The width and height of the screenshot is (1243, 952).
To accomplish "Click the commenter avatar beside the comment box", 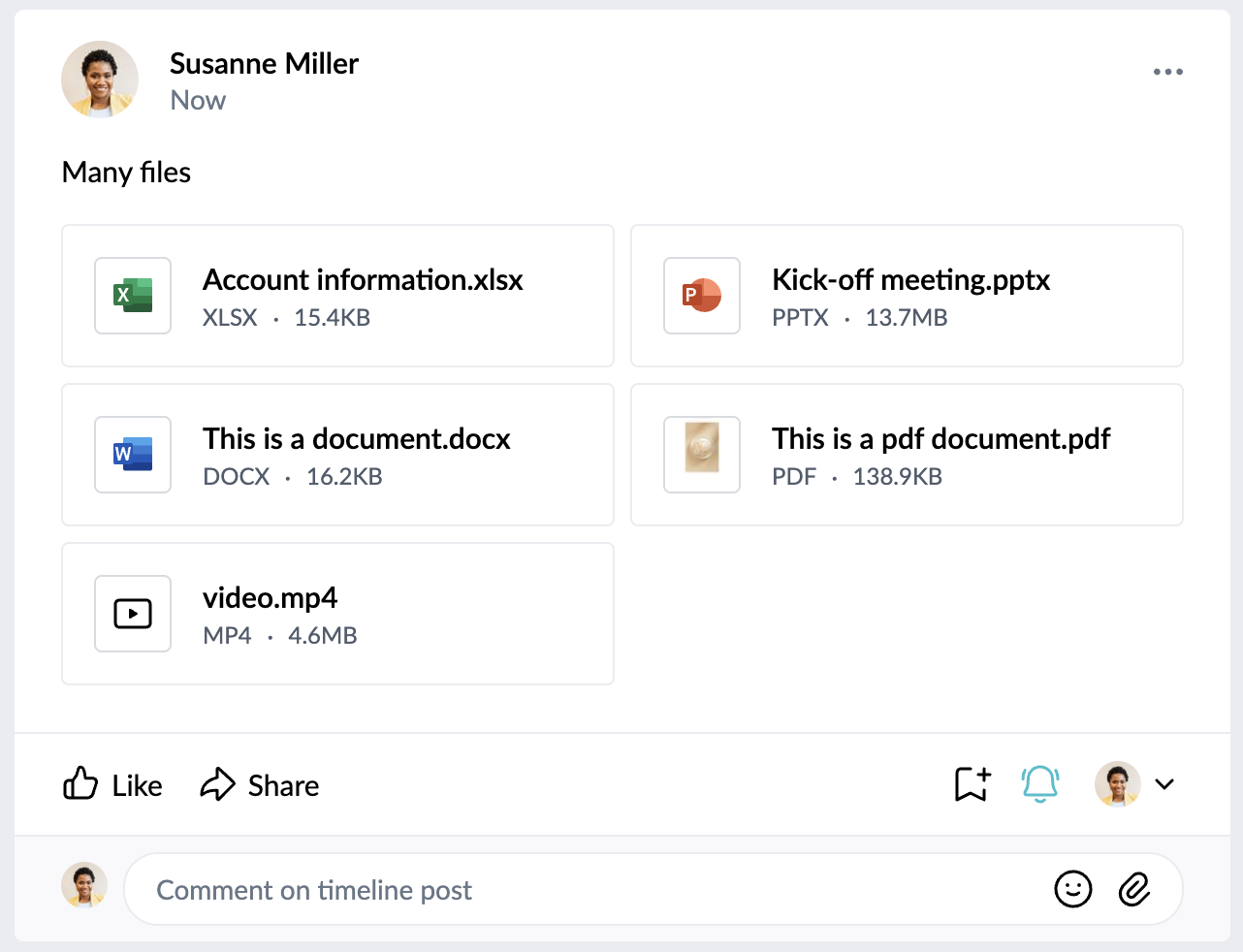I will tap(84, 885).
